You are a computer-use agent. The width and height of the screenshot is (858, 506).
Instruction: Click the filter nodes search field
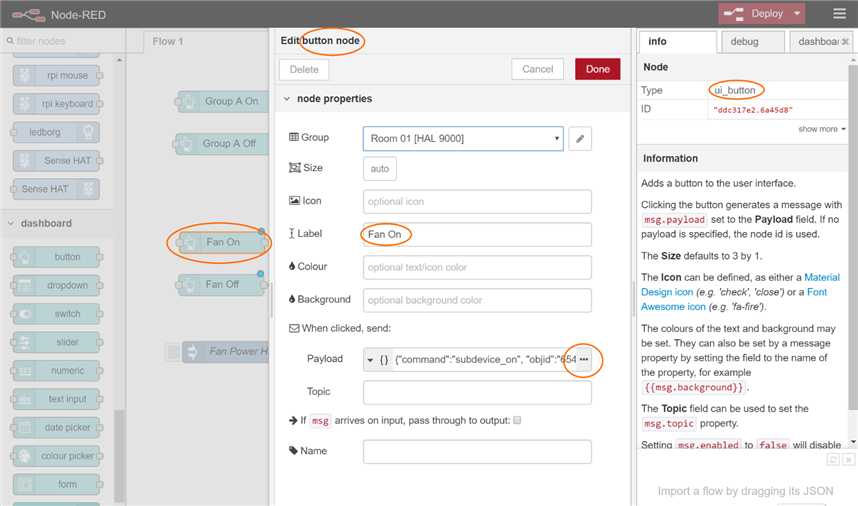[63, 41]
